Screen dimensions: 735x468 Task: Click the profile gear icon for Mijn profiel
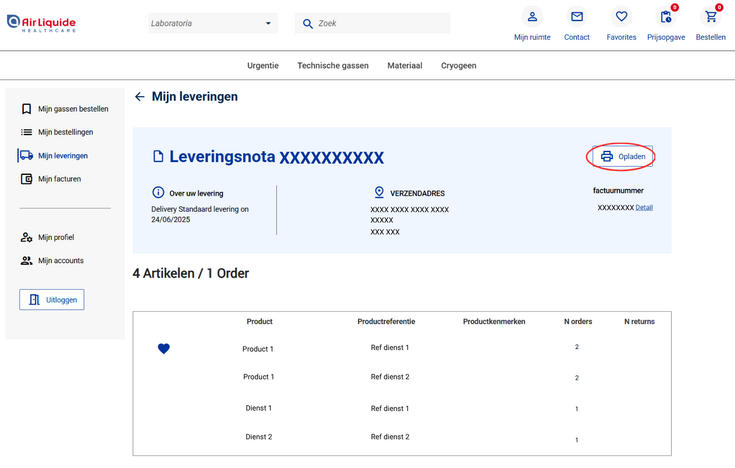pos(26,237)
